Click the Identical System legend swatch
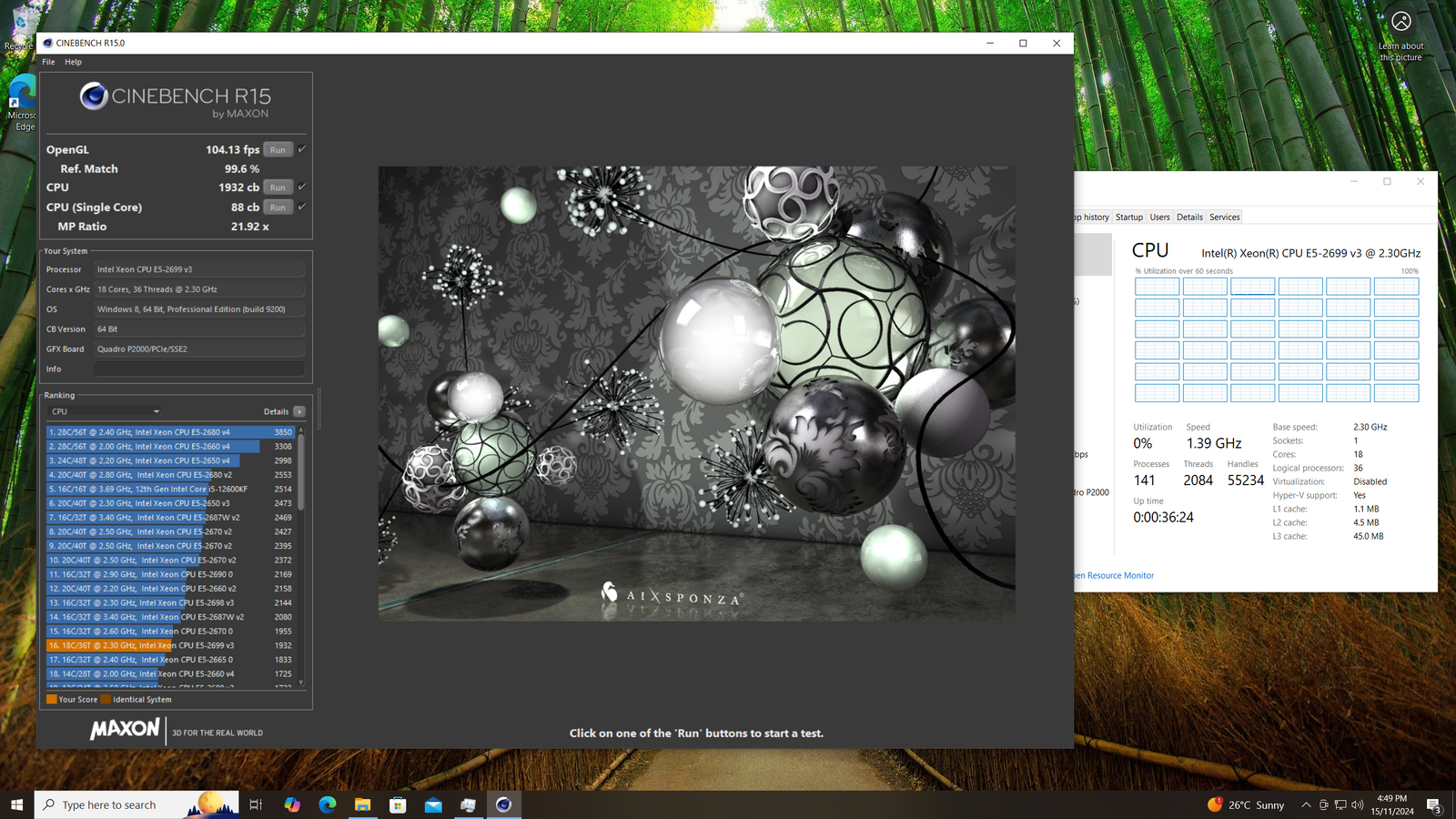The image size is (1456, 819). (x=106, y=700)
